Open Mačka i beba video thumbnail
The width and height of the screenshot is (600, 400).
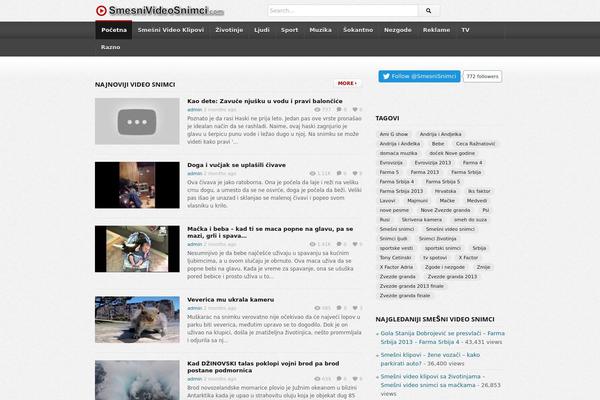[137, 249]
